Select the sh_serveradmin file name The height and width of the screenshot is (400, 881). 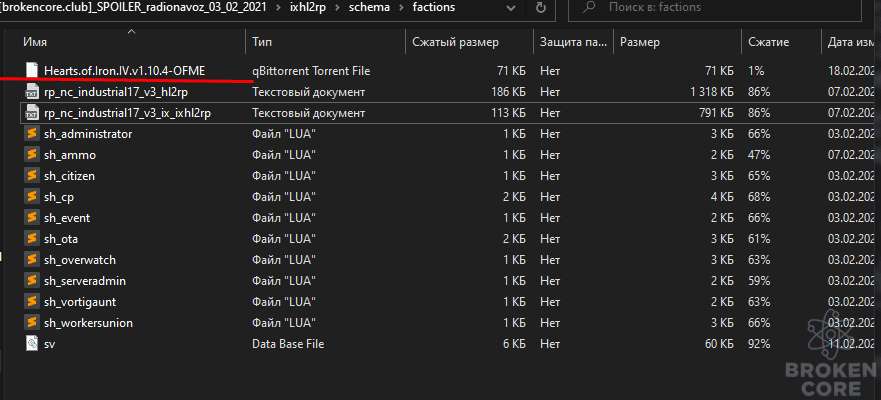pos(85,280)
